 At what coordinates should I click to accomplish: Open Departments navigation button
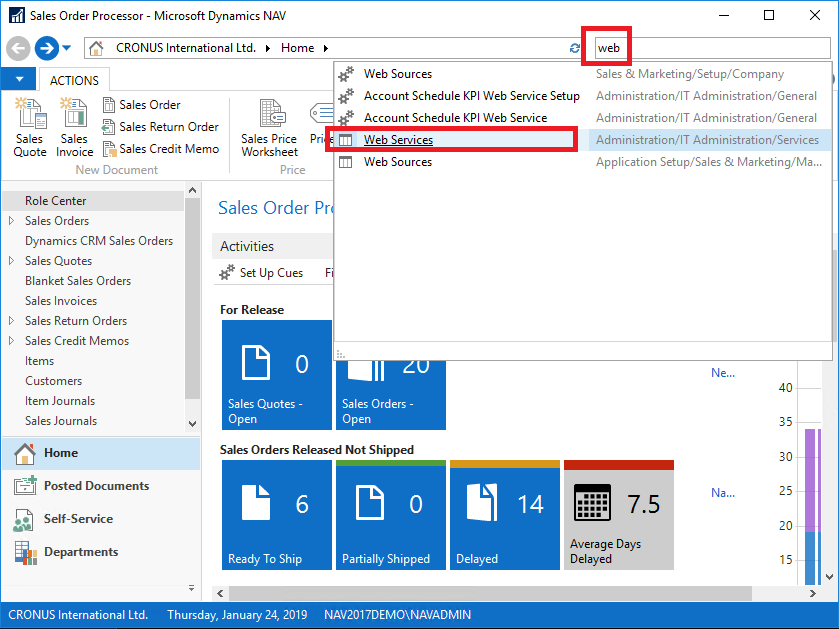102,552
